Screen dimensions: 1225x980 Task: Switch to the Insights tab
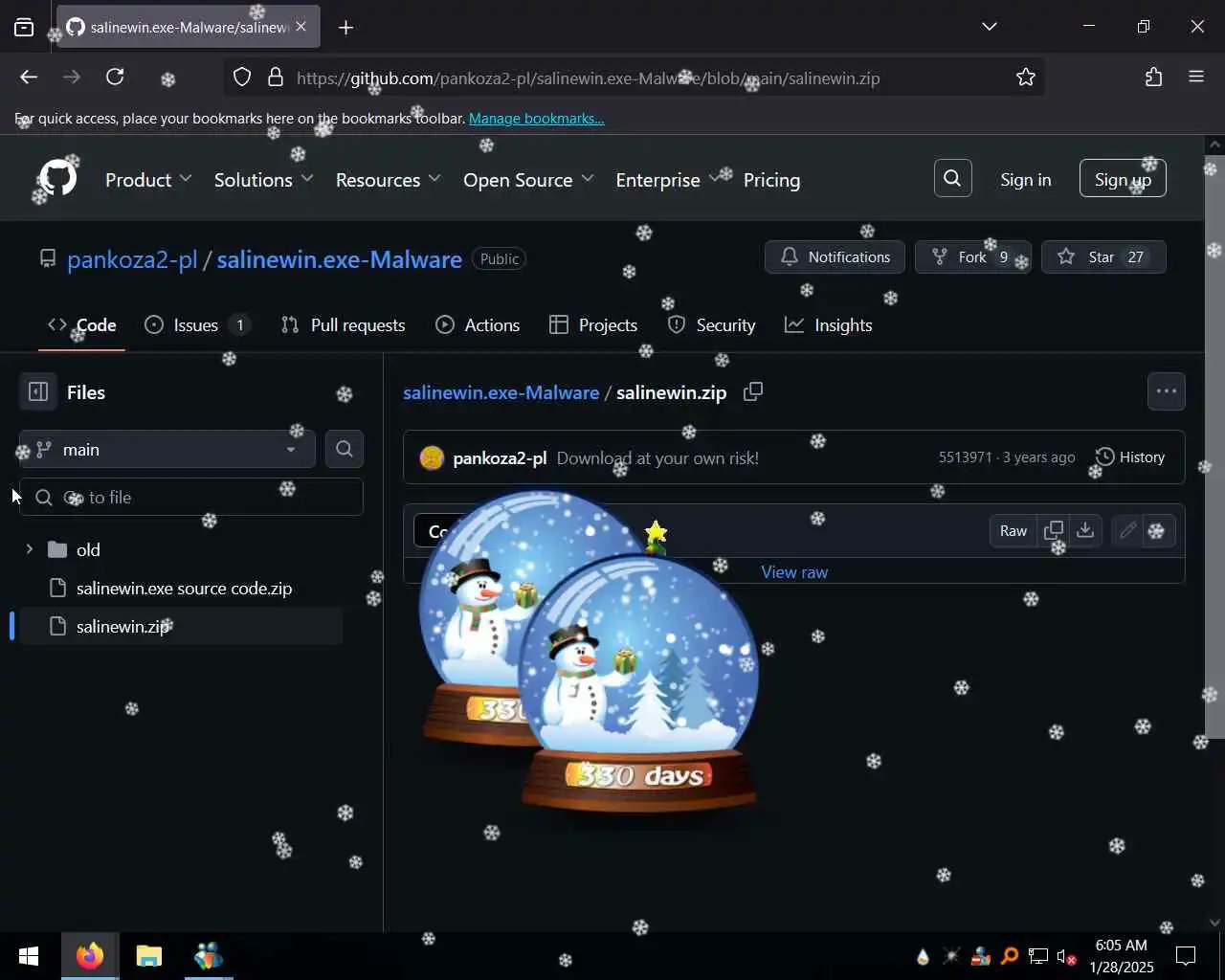pos(829,325)
